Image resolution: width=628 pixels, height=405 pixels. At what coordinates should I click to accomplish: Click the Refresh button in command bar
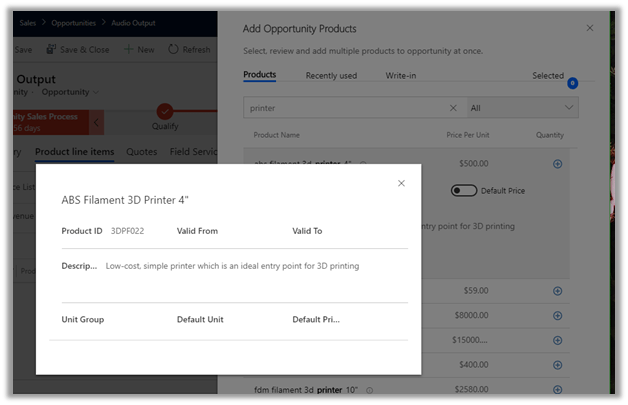(189, 49)
